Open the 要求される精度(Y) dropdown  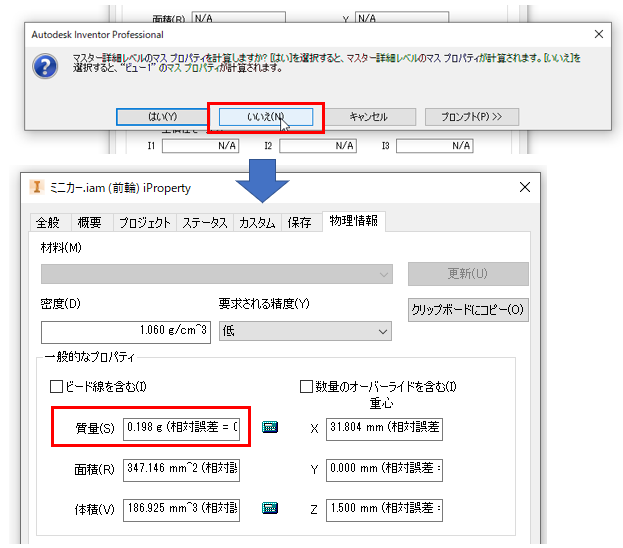click(x=305, y=331)
